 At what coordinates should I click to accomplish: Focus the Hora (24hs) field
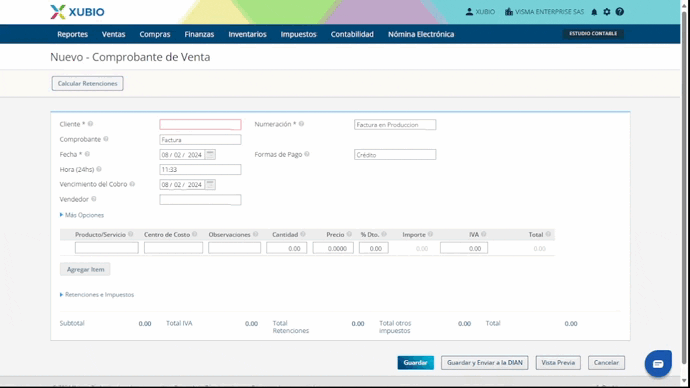tap(200, 169)
